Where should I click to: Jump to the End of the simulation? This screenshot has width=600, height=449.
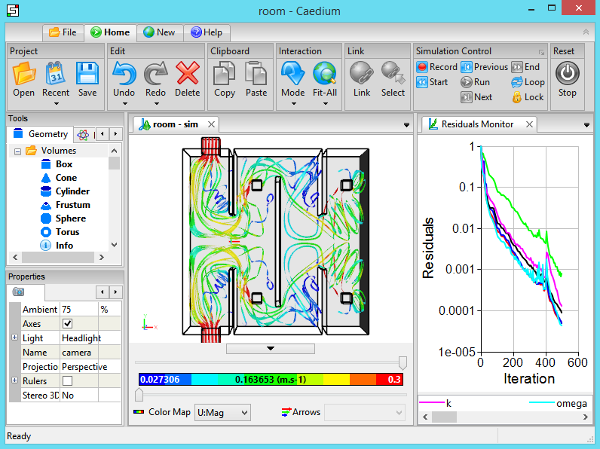(x=525, y=67)
